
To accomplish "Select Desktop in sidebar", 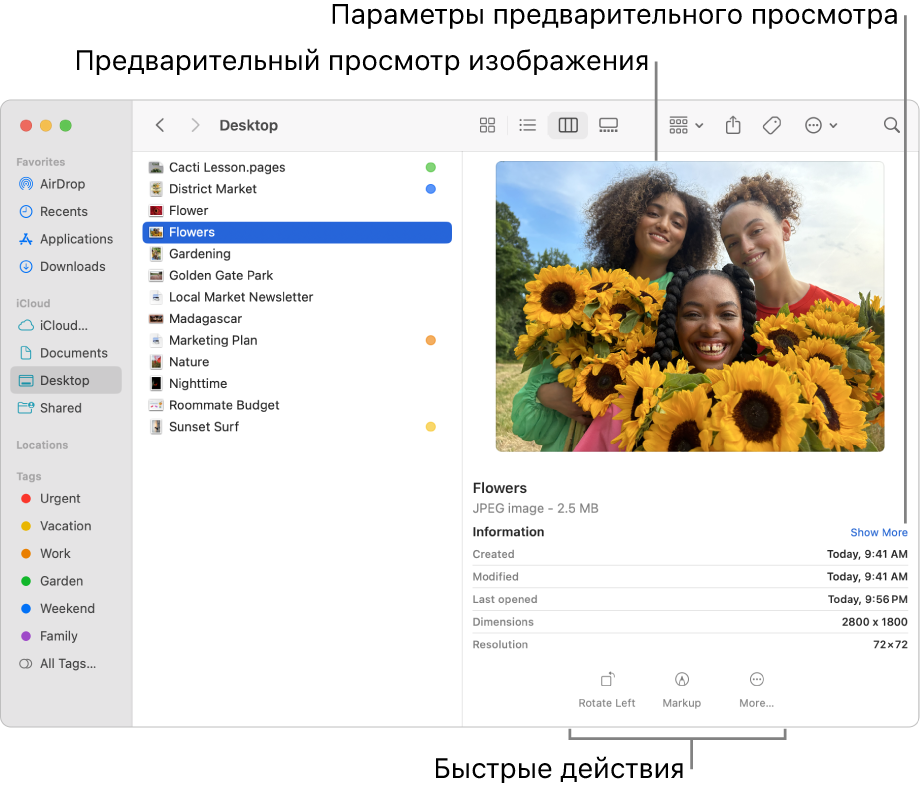I will coord(66,380).
